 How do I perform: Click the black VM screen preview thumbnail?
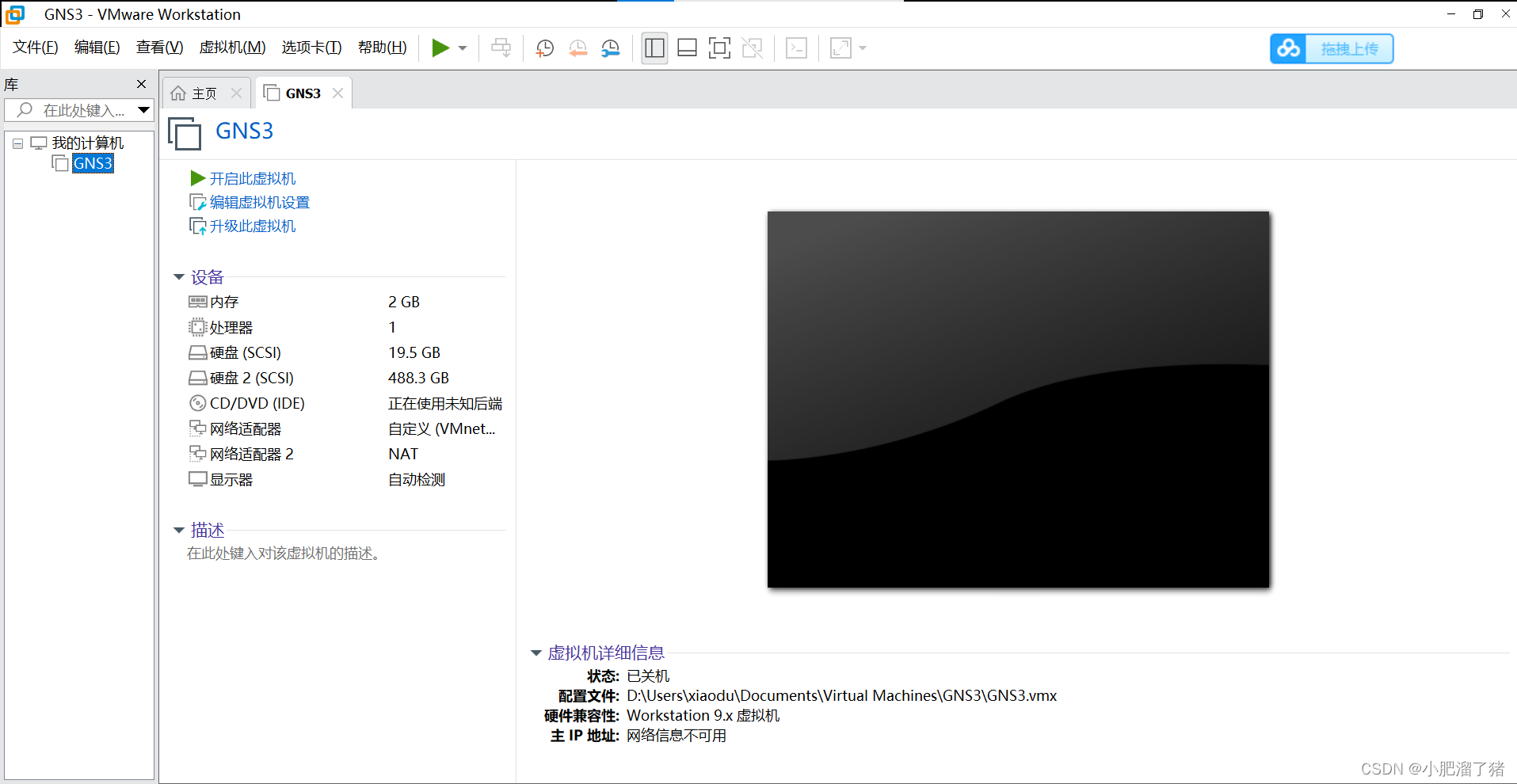point(1018,399)
